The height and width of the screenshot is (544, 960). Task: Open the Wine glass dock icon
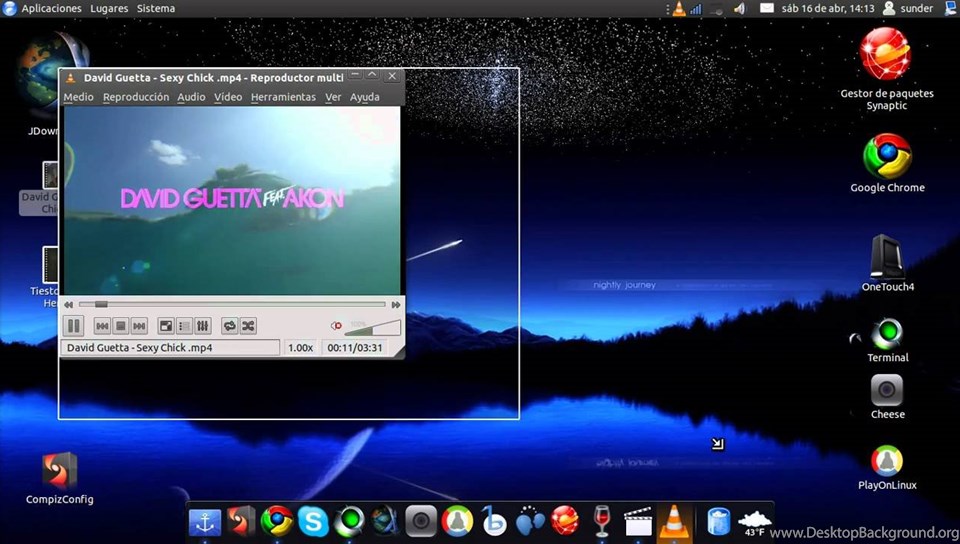pyautogui.click(x=602, y=521)
